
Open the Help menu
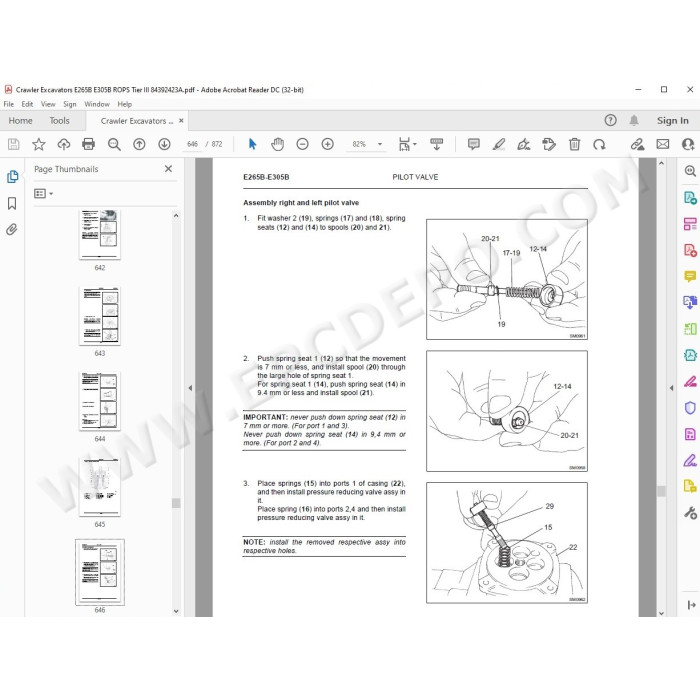click(x=125, y=104)
